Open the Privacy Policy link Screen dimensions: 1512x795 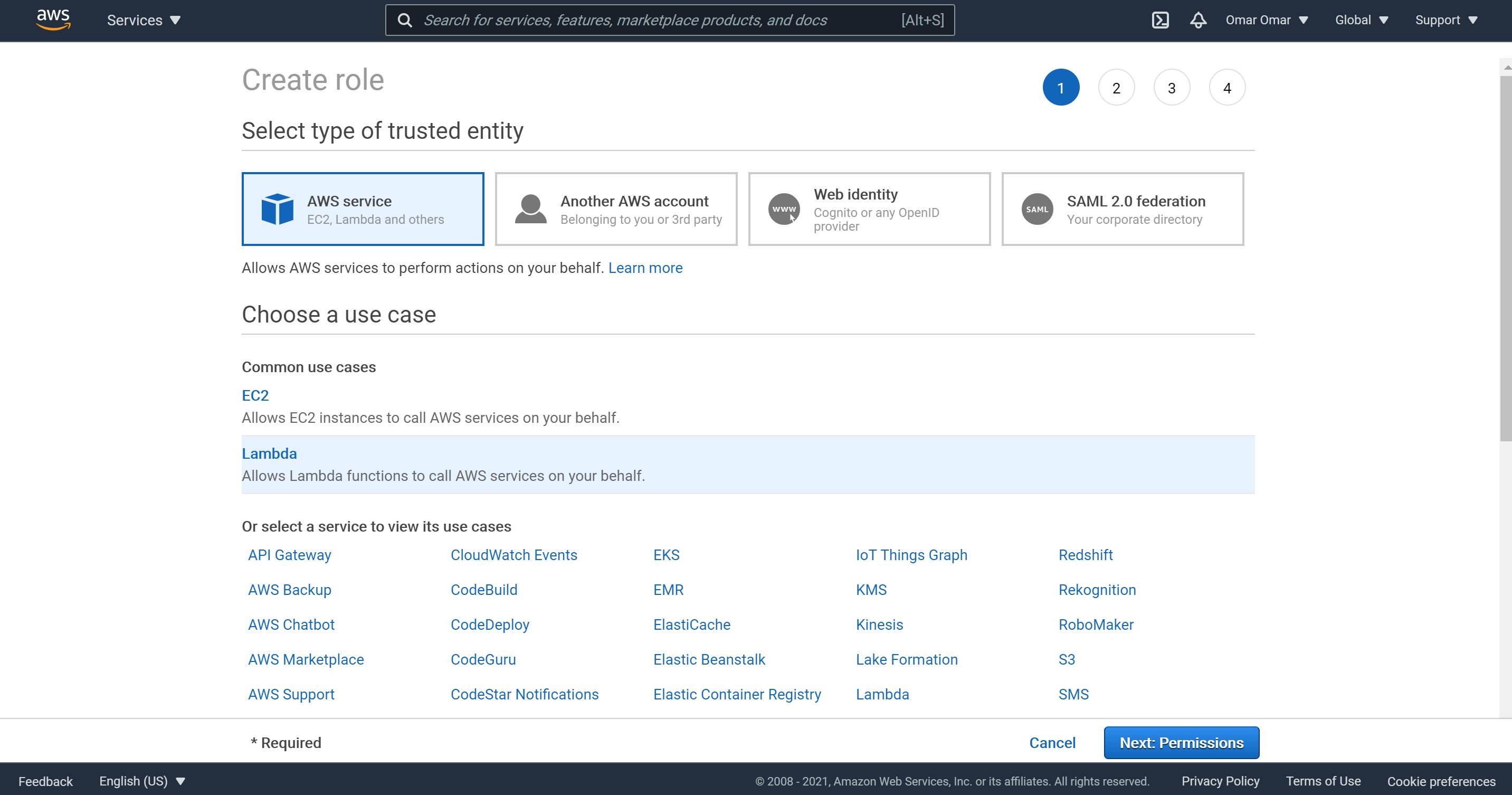[x=1220, y=781]
